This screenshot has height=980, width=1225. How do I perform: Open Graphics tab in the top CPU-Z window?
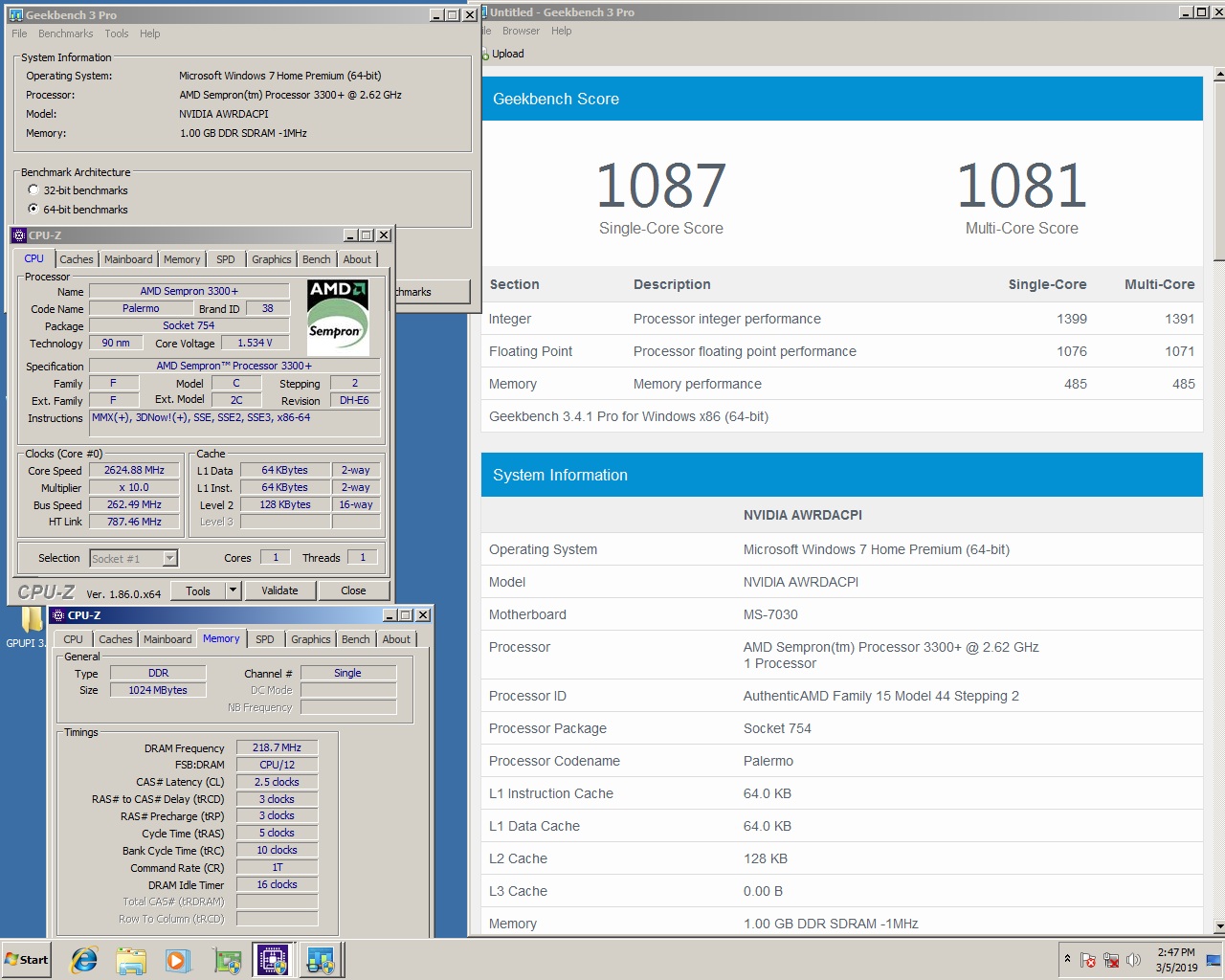(272, 259)
